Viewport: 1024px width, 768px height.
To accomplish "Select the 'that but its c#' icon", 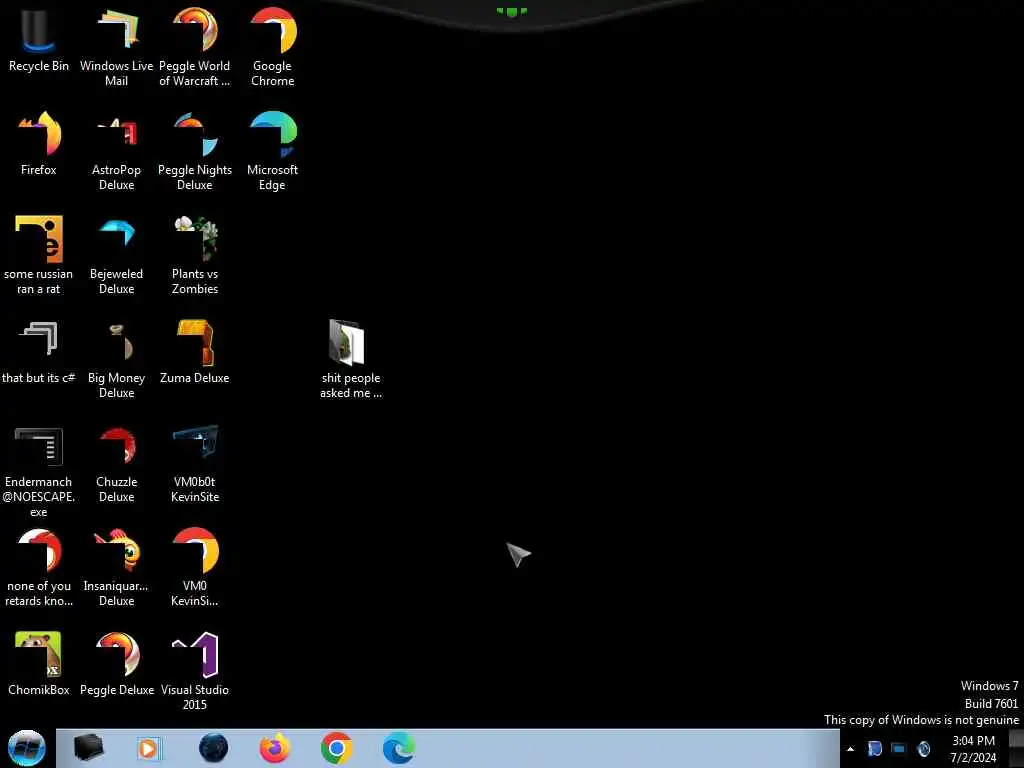I will [39, 352].
